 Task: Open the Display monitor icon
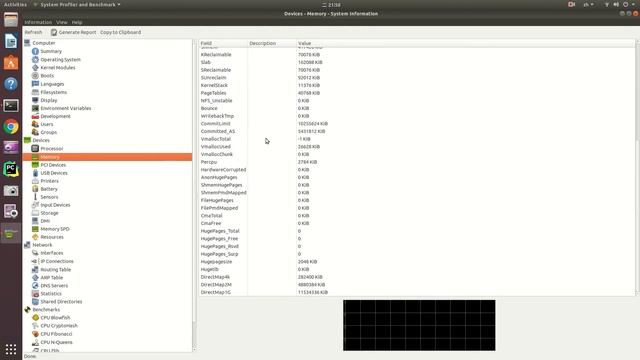[35, 100]
